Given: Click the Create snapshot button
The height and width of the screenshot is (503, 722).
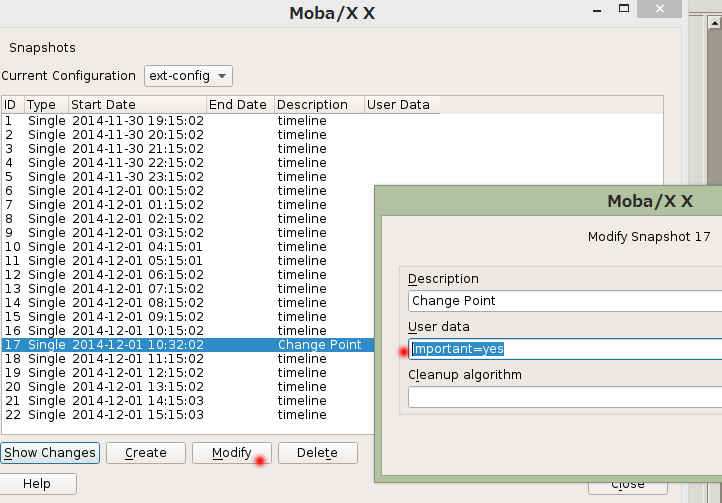Looking at the screenshot, I should [146, 453].
